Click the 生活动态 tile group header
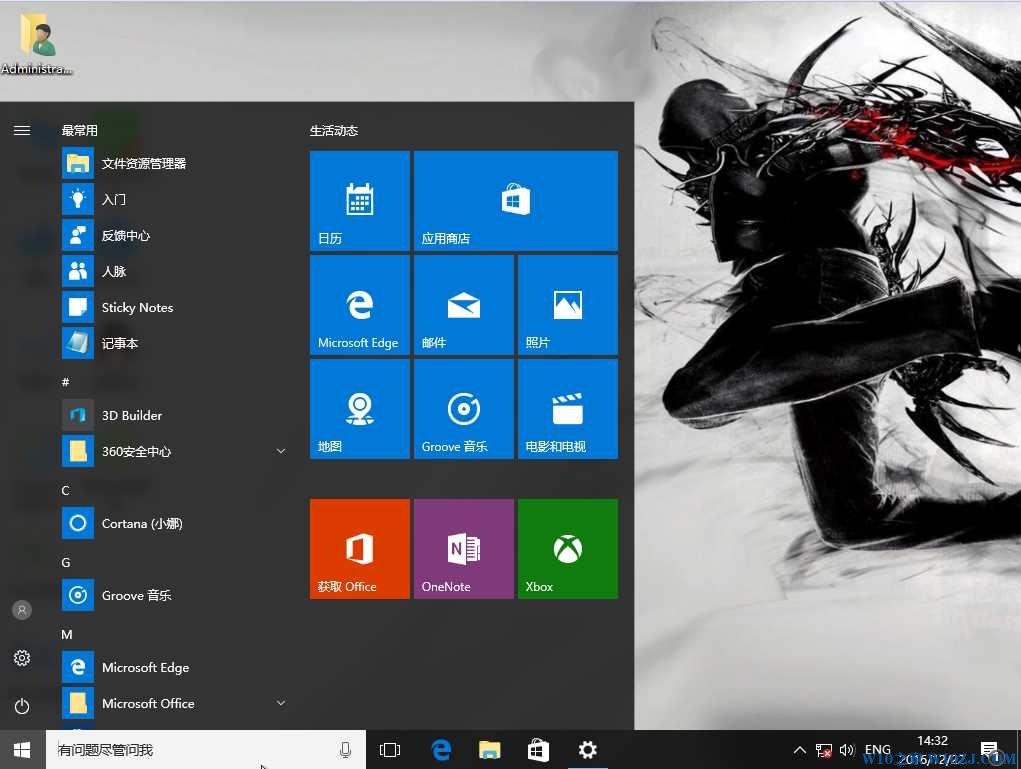The width and height of the screenshot is (1021, 769). [334, 130]
